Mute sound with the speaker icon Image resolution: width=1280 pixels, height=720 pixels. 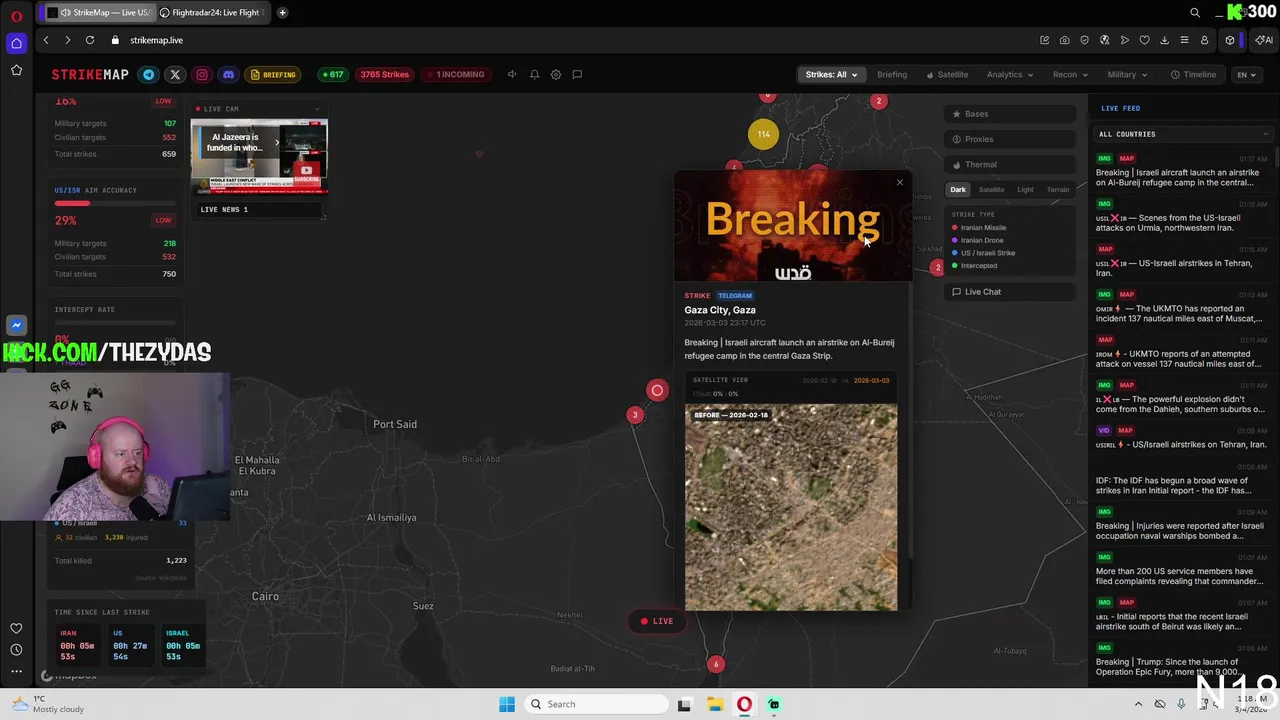[x=512, y=74]
